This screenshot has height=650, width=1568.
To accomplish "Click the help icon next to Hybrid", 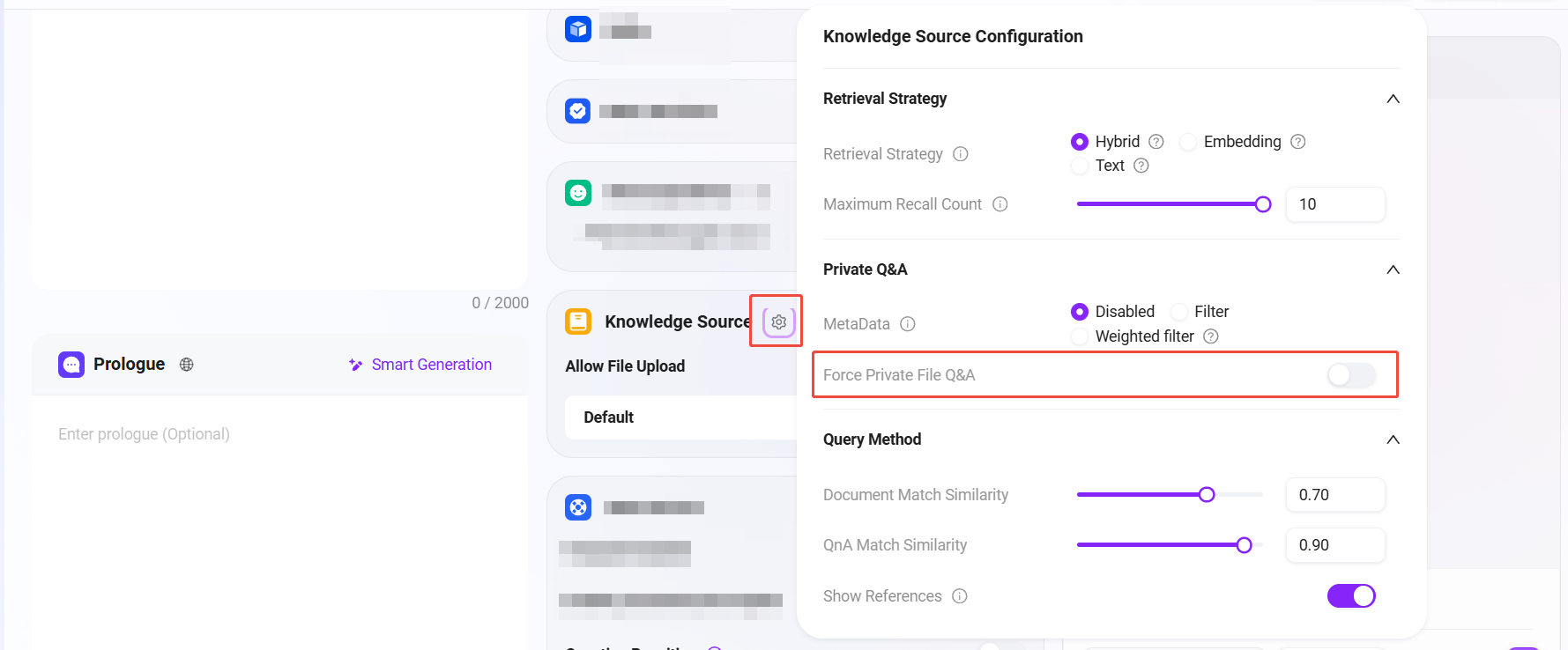I will click(x=1156, y=142).
